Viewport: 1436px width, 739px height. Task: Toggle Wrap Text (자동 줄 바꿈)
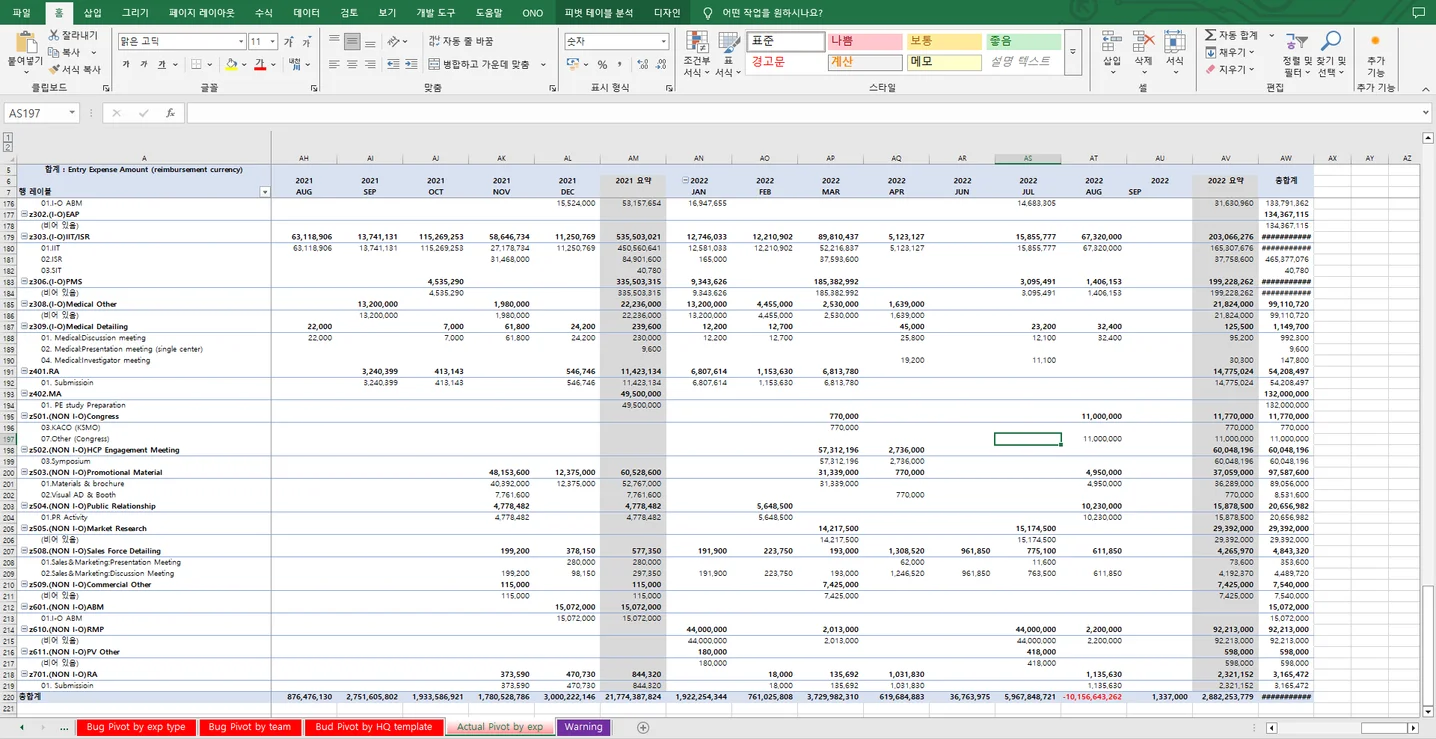pyautogui.click(x=461, y=42)
